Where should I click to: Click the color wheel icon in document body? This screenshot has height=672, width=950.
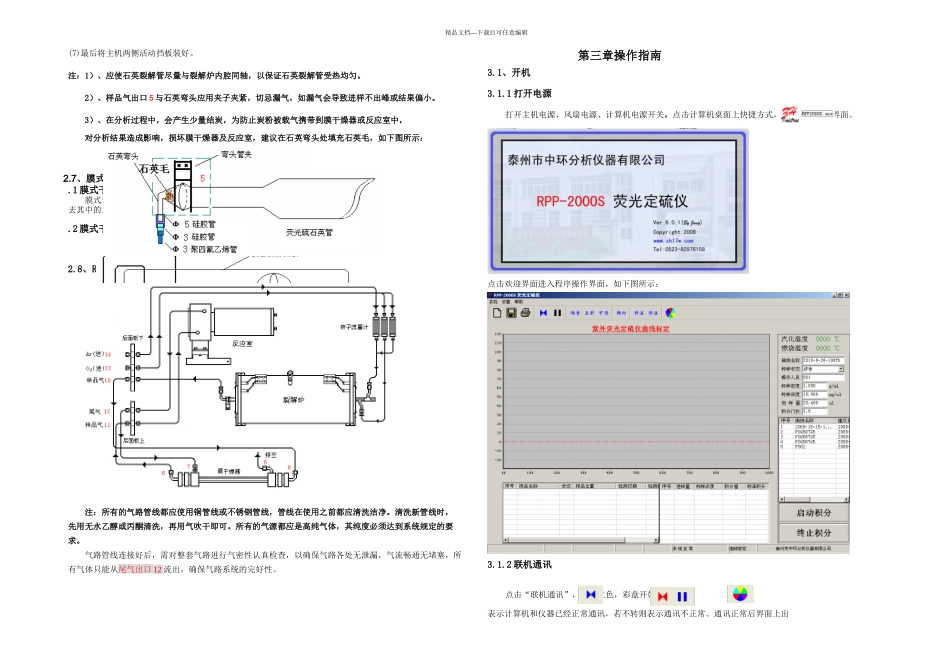click(740, 594)
